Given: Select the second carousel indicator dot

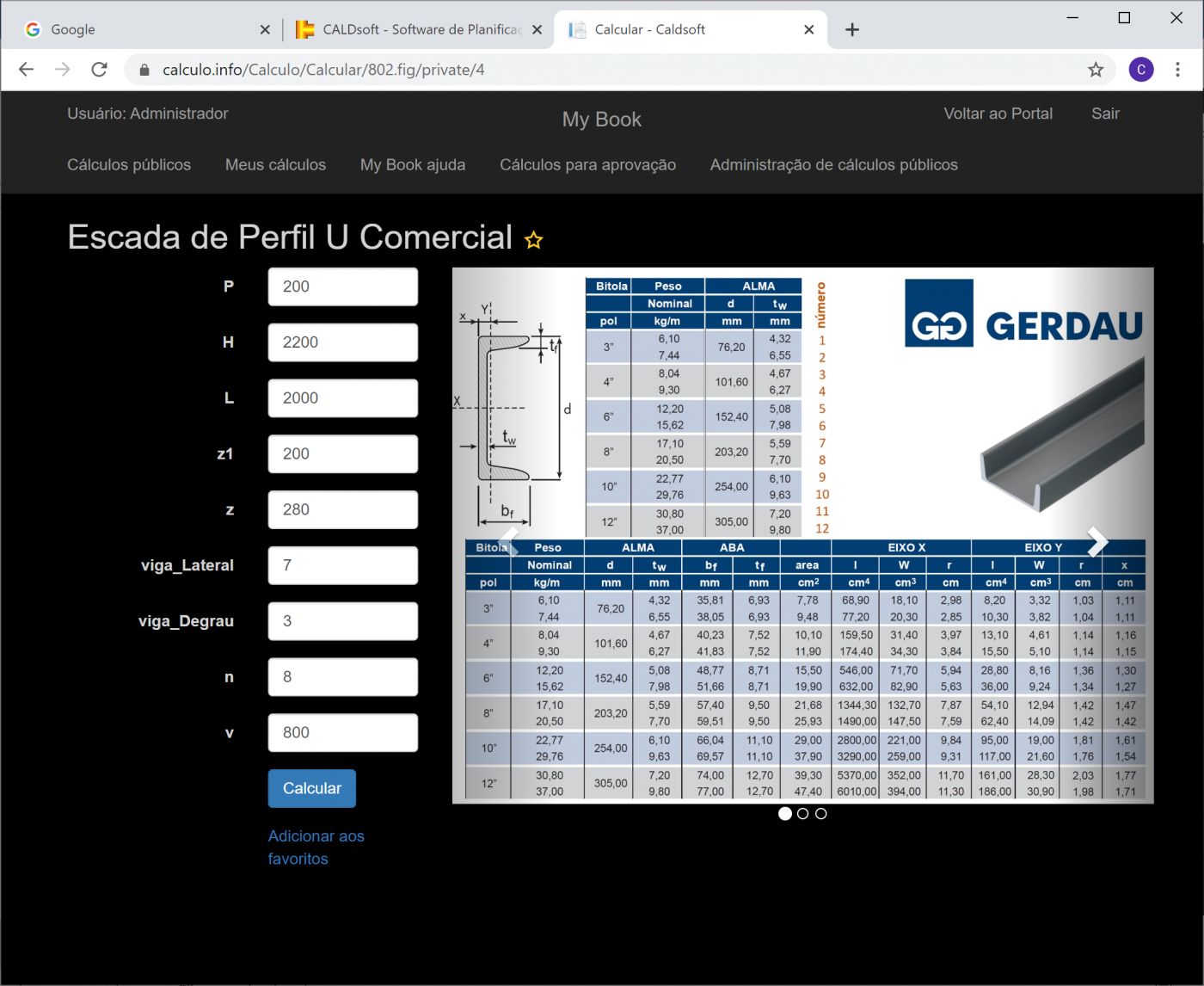Looking at the screenshot, I should [x=802, y=814].
